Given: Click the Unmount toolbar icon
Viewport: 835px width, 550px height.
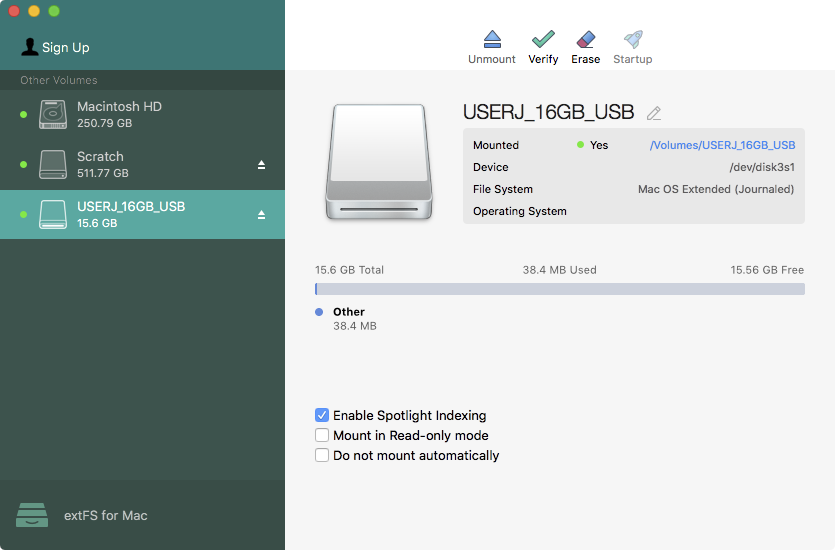Looking at the screenshot, I should tap(492, 39).
